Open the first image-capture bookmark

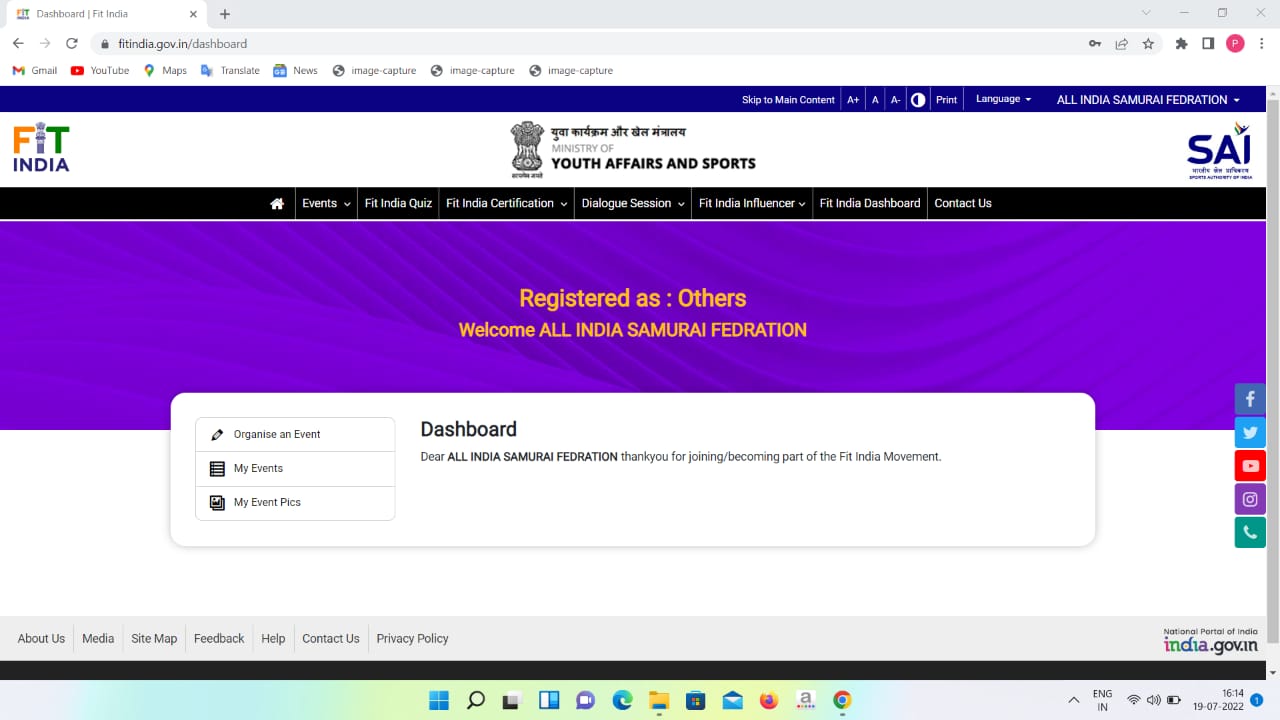(x=374, y=70)
